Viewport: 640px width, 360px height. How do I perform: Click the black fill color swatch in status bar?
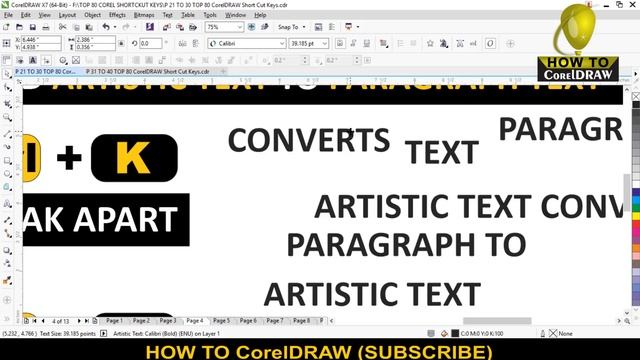tap(455, 333)
